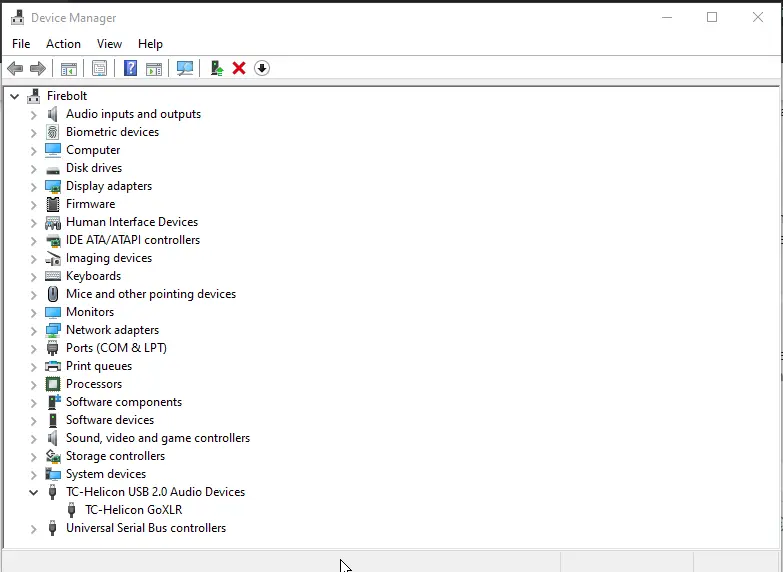Open the Action menu
The width and height of the screenshot is (783, 572).
[63, 44]
